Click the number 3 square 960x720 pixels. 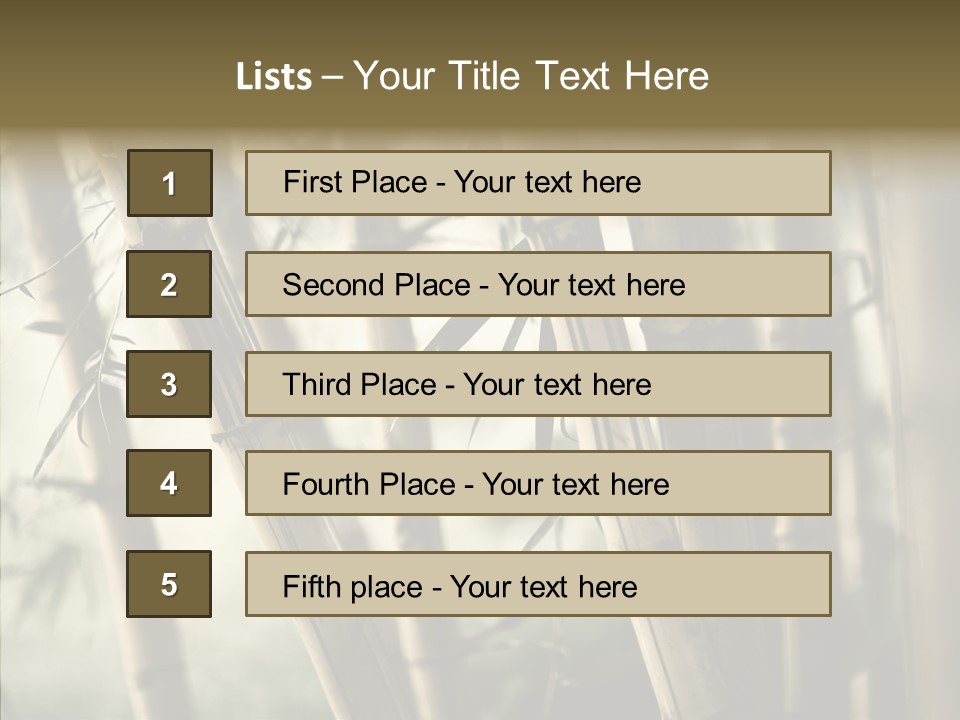[x=169, y=384]
